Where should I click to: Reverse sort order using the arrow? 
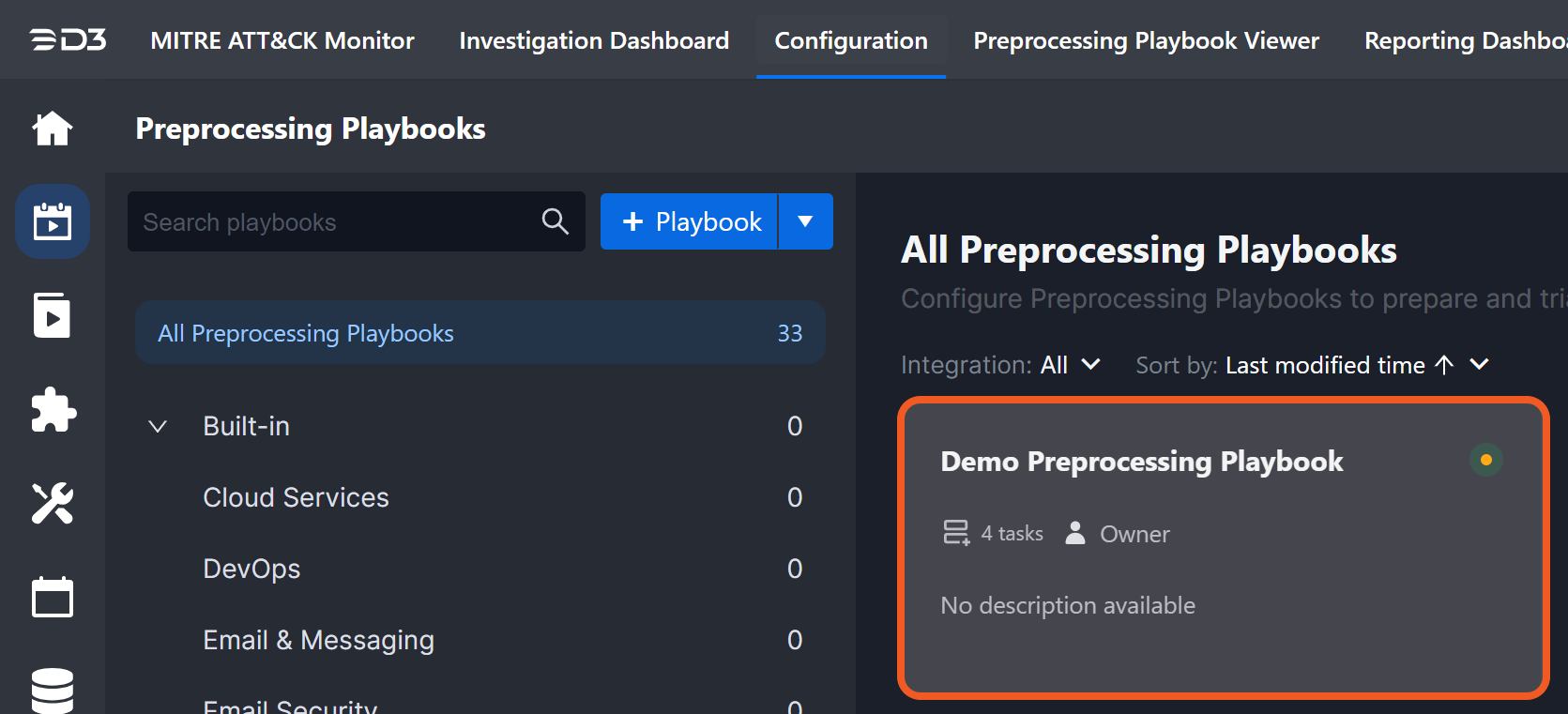pyautogui.click(x=1444, y=365)
